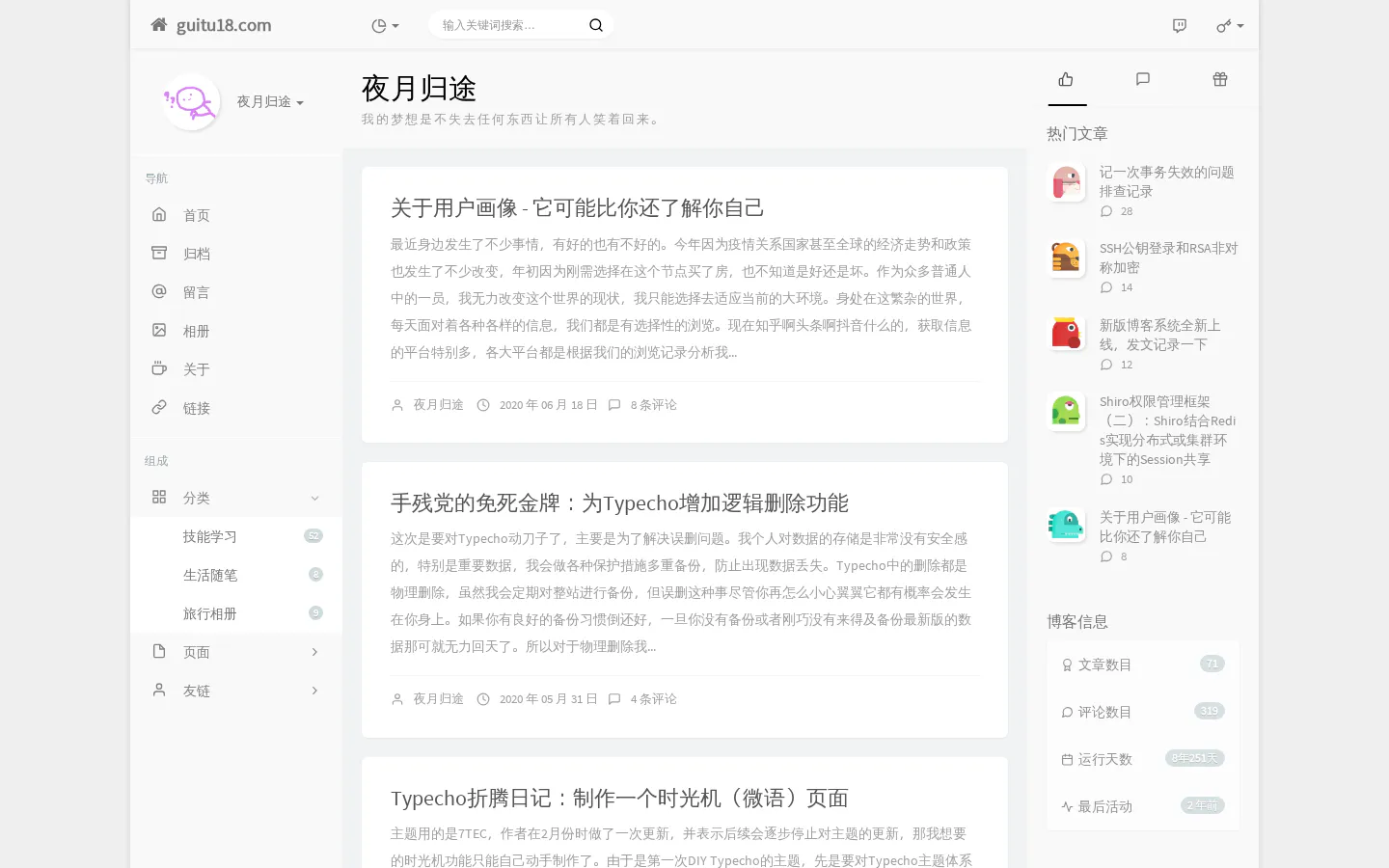Click the coffee cup icon for 关于
Image resolution: width=1389 pixels, height=868 pixels.
[x=159, y=368]
